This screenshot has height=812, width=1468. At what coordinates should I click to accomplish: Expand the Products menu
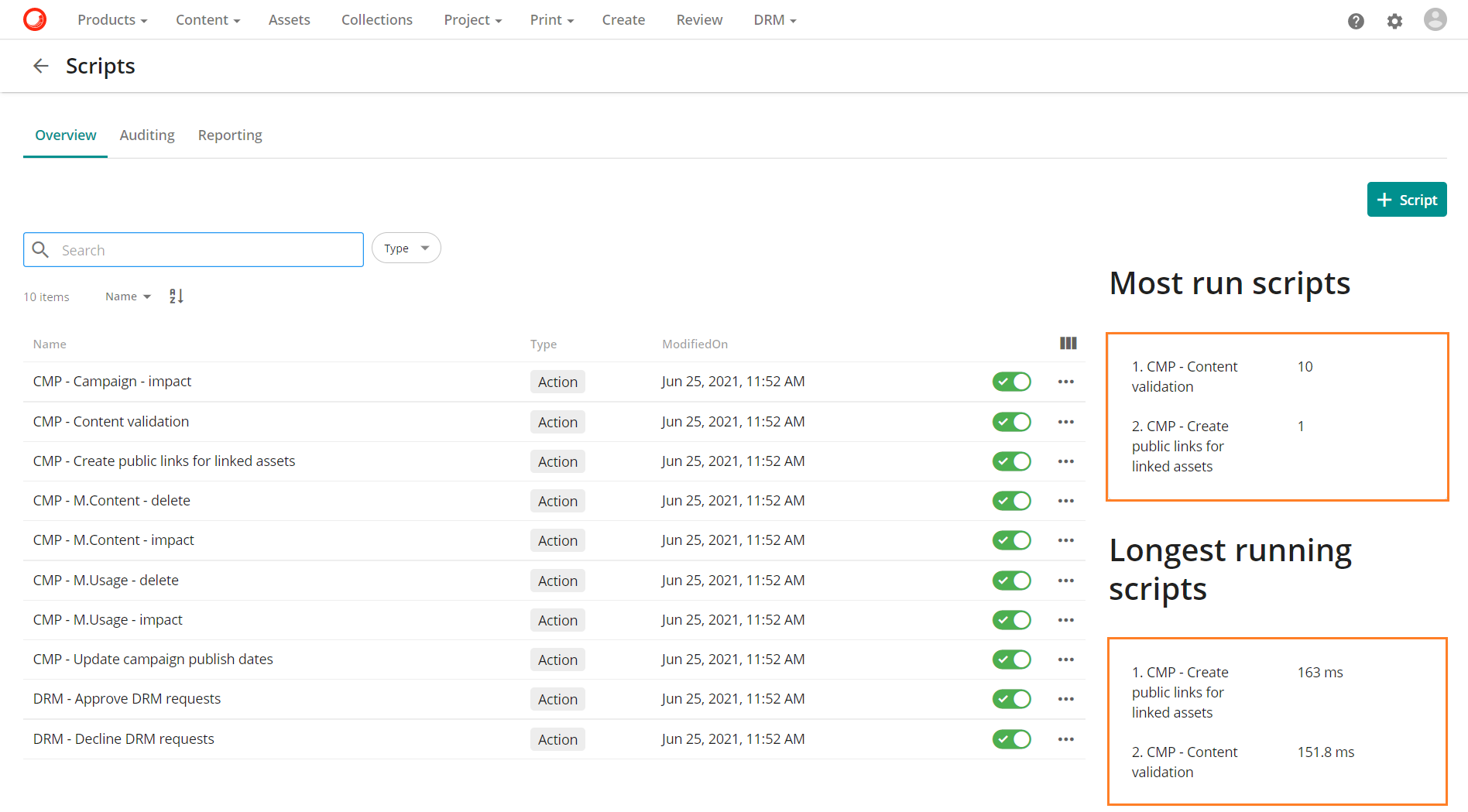click(x=112, y=20)
